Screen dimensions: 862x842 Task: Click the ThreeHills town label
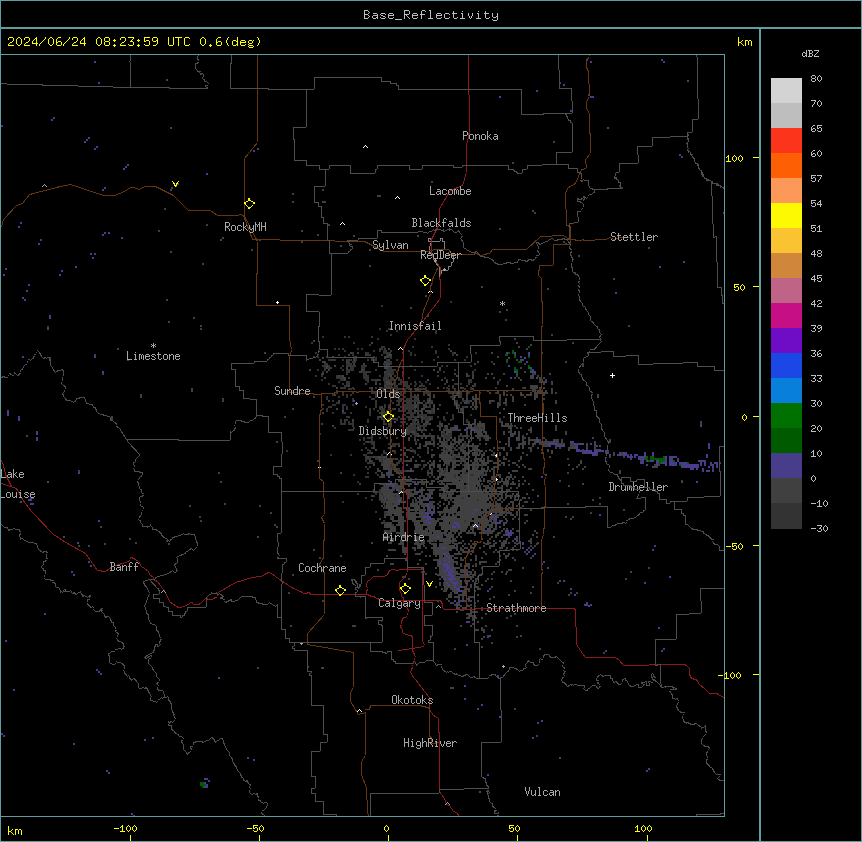(537, 418)
